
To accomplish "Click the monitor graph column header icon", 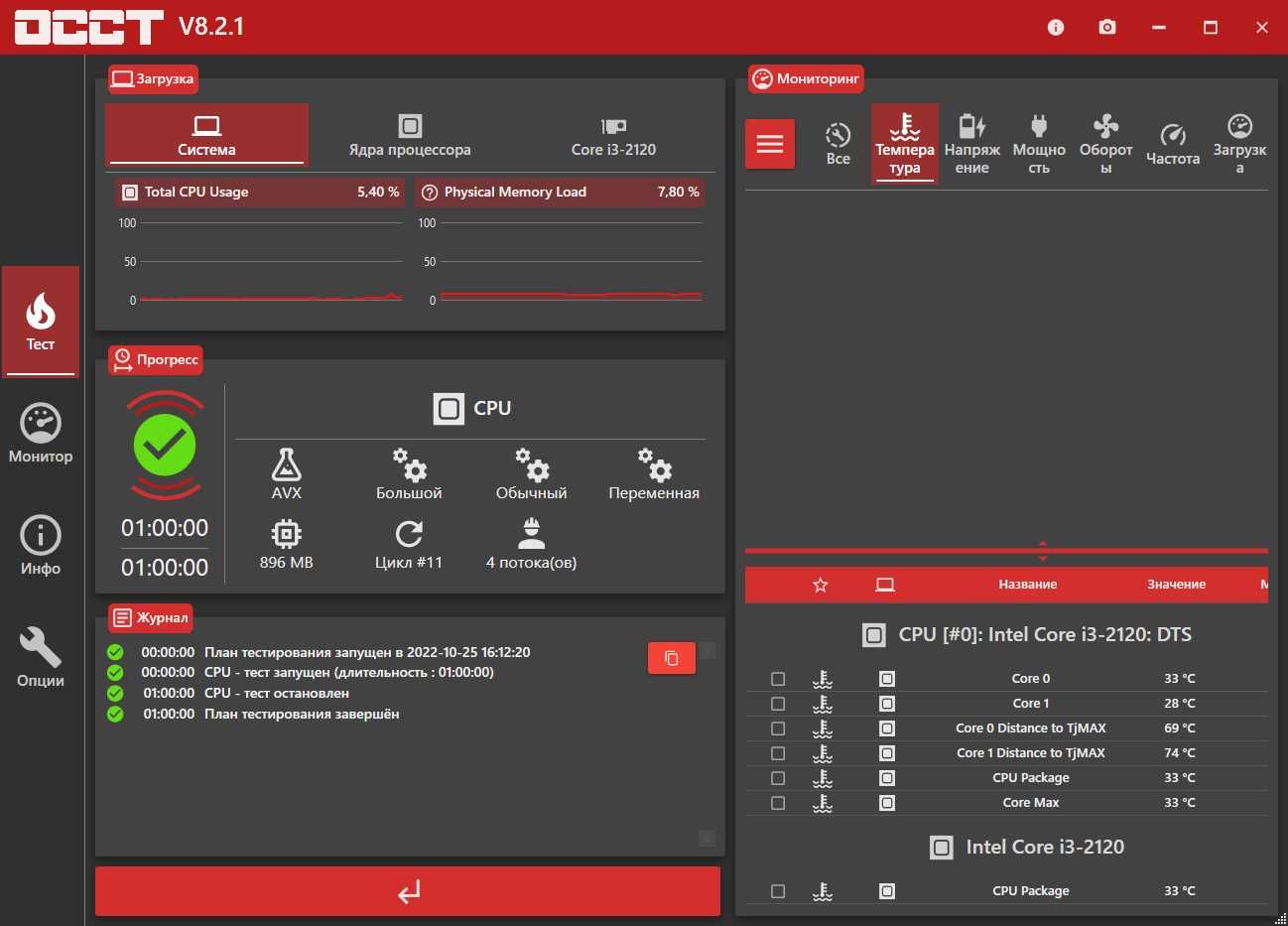I will click(885, 585).
